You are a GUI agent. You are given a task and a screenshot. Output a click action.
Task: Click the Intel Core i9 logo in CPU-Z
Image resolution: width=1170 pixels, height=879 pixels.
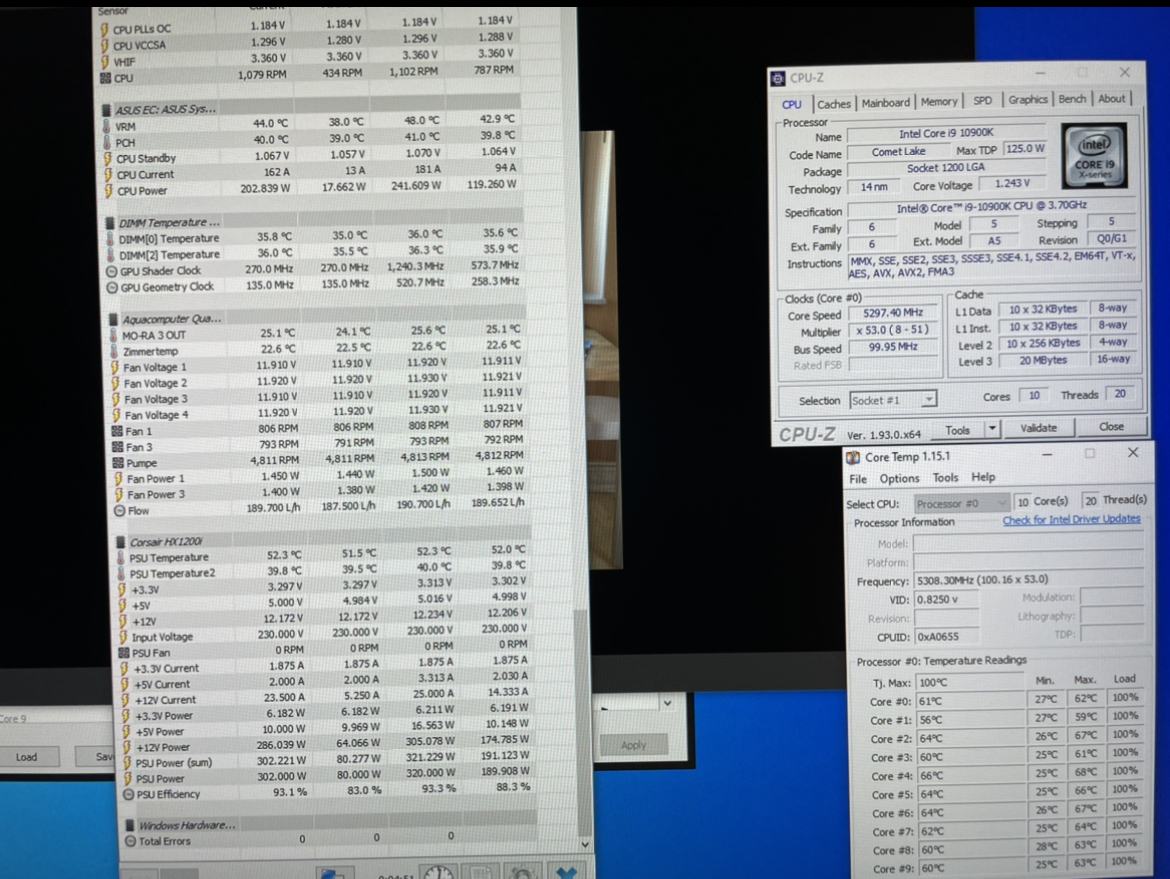click(x=1094, y=156)
